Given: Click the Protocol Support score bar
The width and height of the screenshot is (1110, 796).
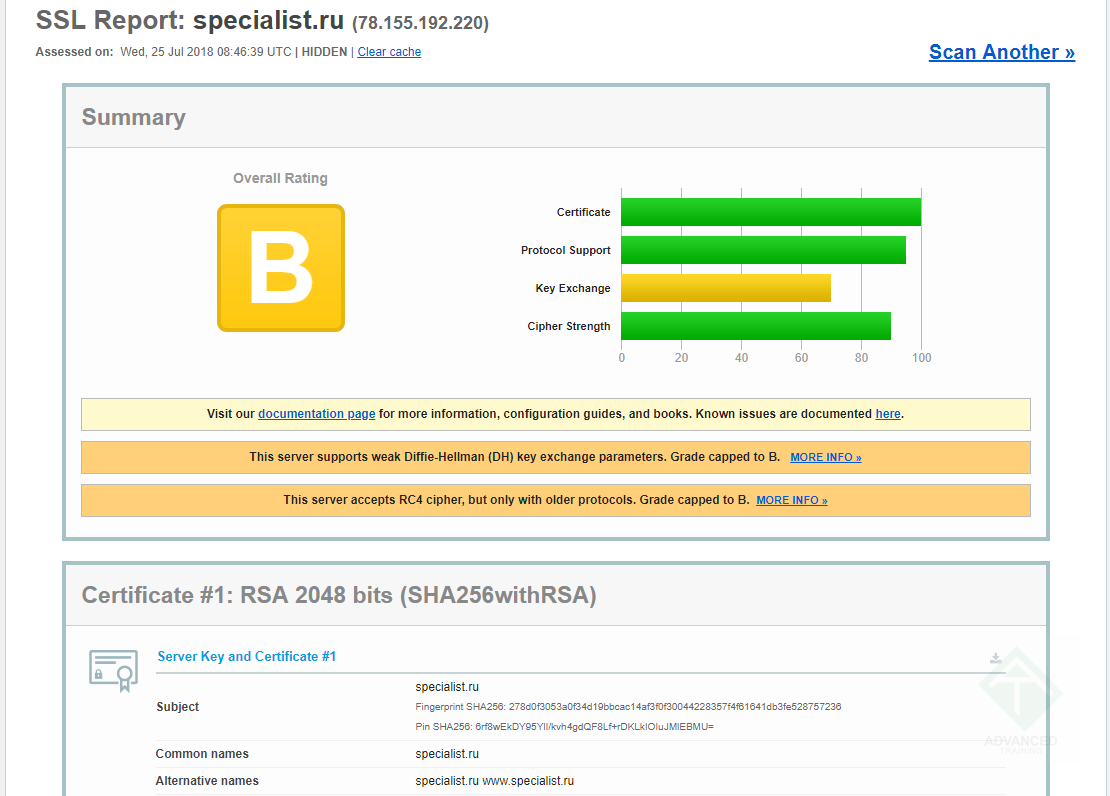Looking at the screenshot, I should pos(763,250).
